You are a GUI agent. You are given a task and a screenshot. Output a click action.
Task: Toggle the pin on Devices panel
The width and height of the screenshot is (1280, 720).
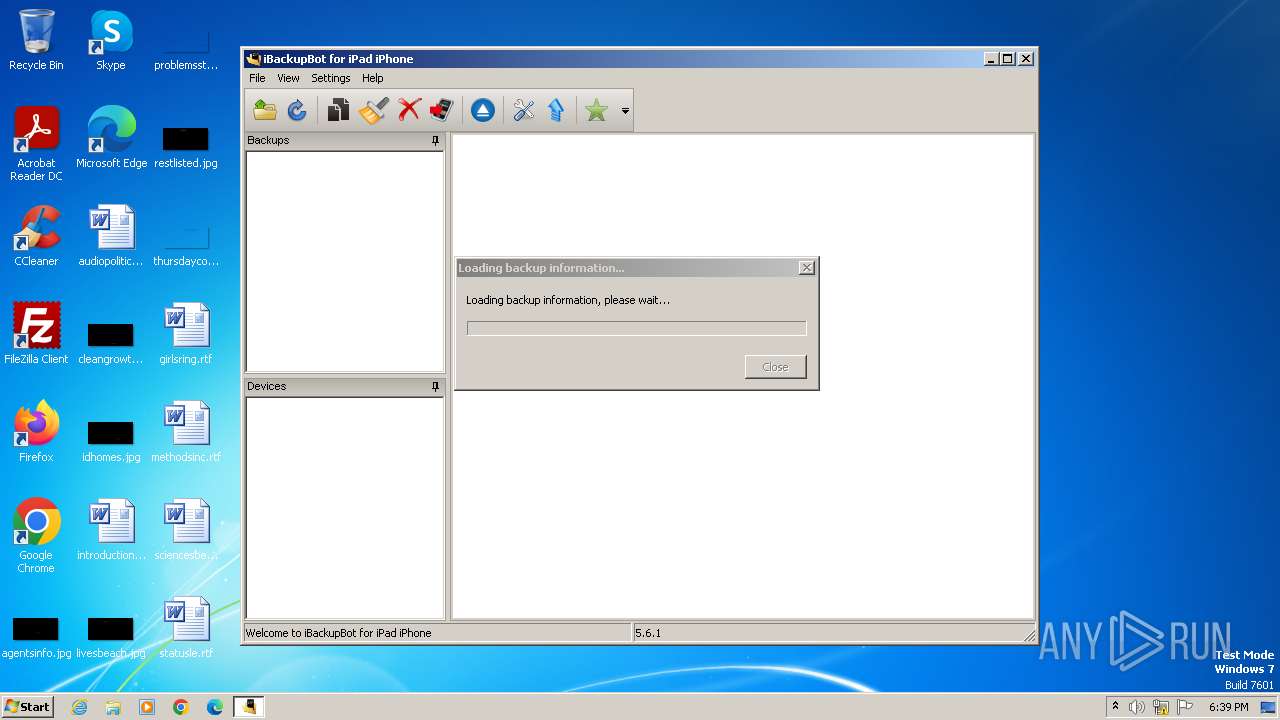pyautogui.click(x=435, y=387)
